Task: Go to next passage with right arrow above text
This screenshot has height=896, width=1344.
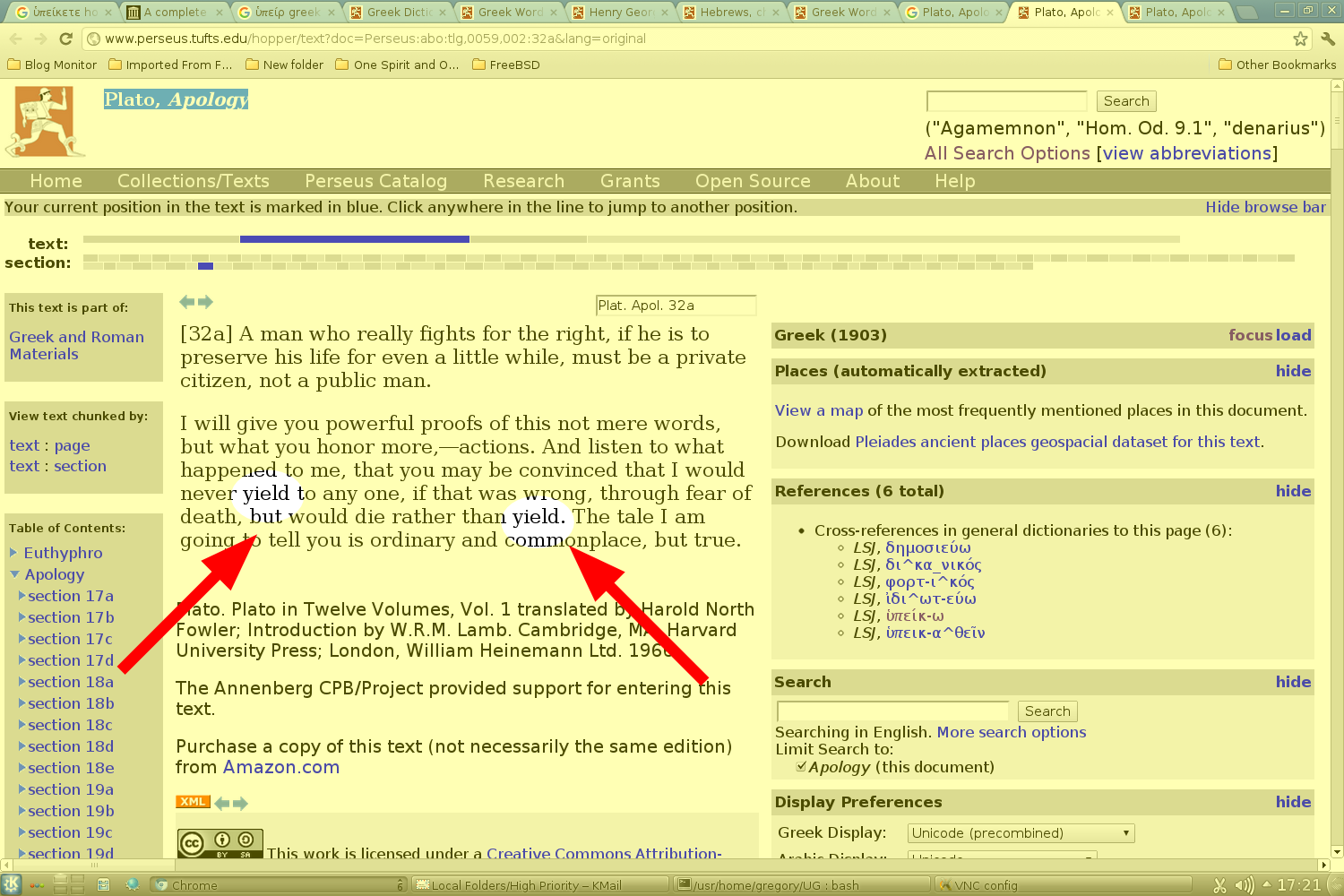Action: [x=205, y=302]
